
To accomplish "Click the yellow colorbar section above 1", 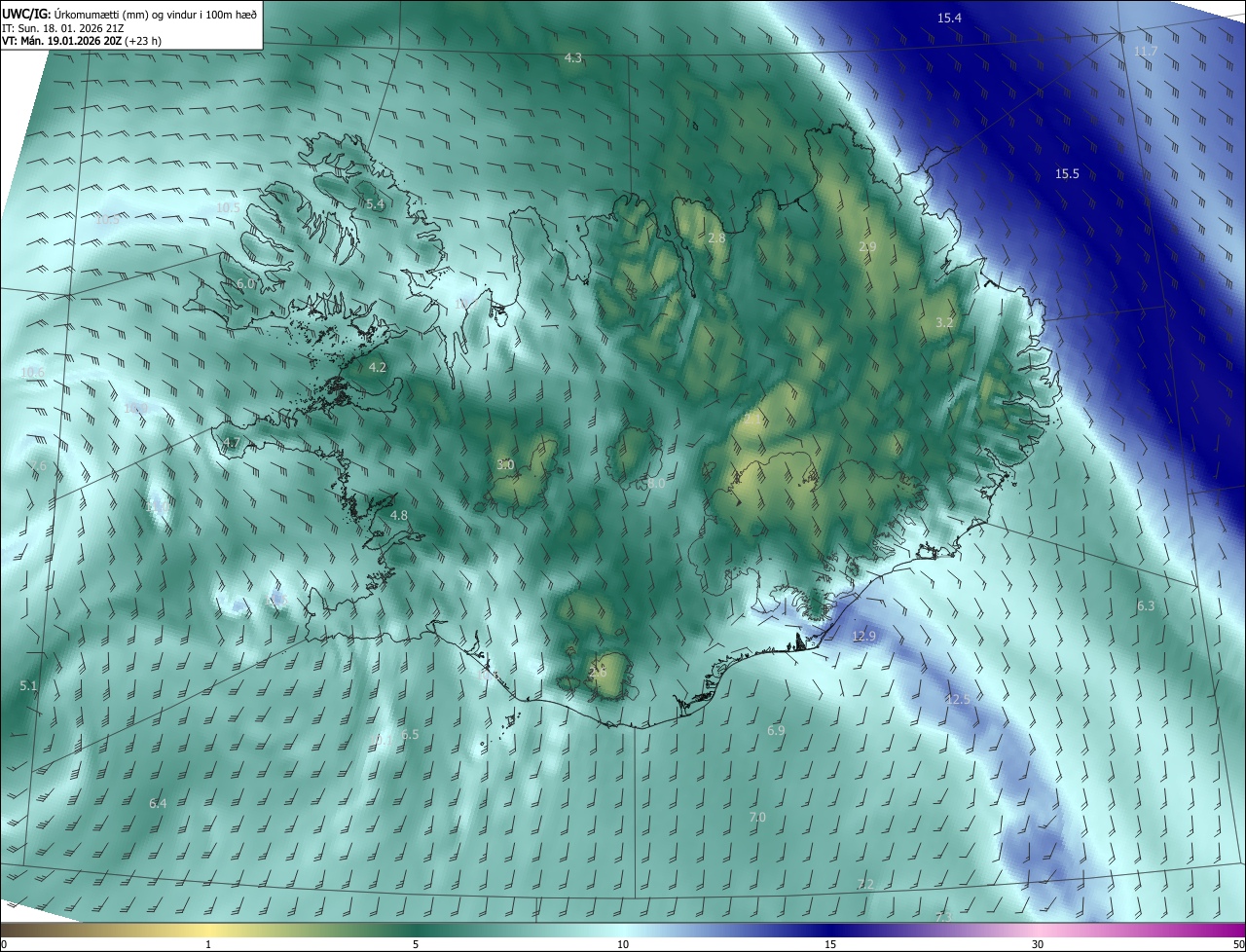I will pyautogui.click(x=208, y=930).
